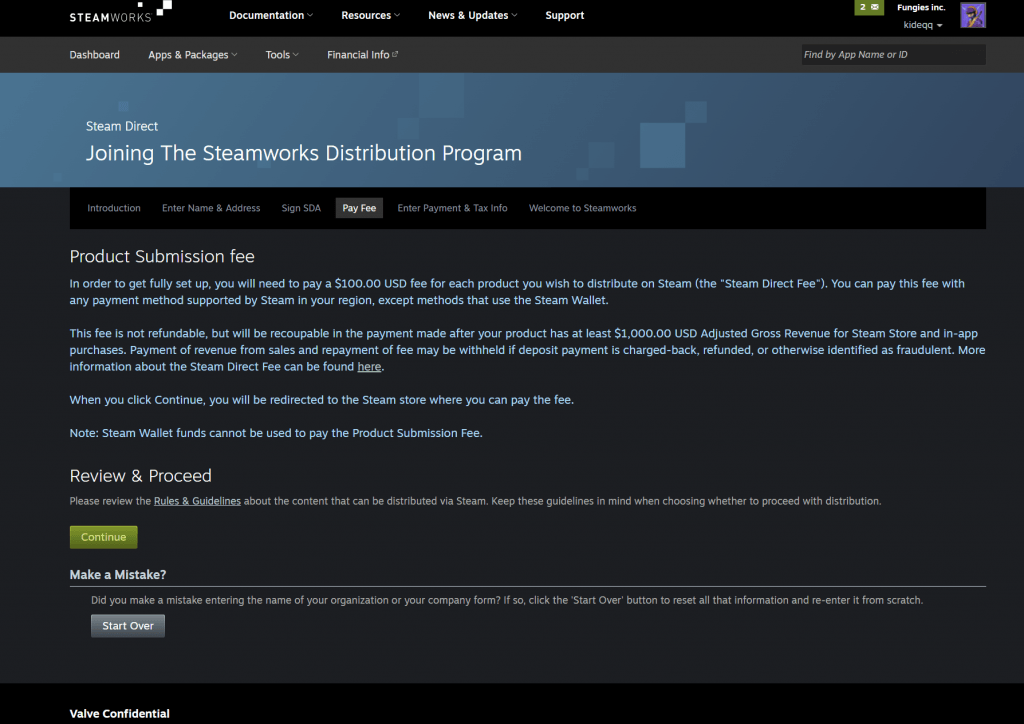Click the Steamworks logo
1024x724 pixels.
pos(120,13)
